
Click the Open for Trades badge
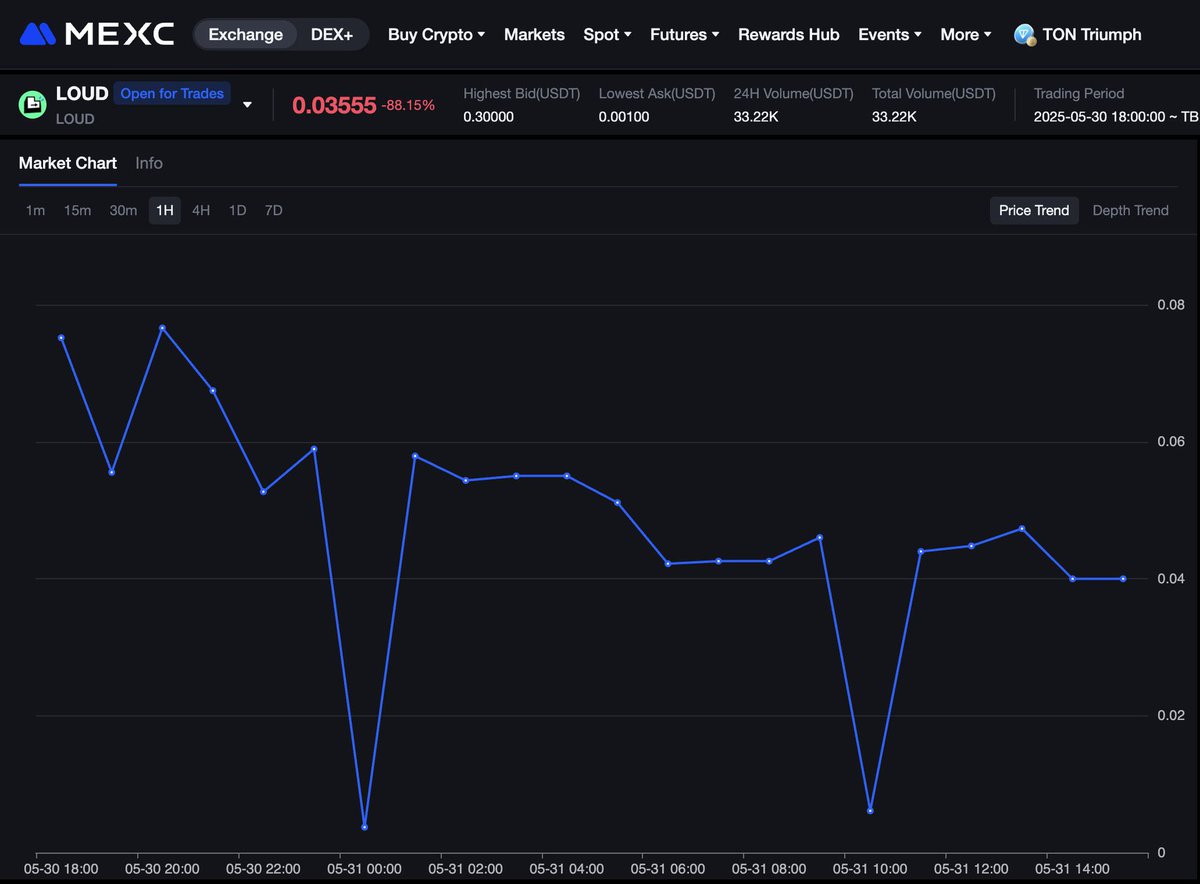coord(172,93)
